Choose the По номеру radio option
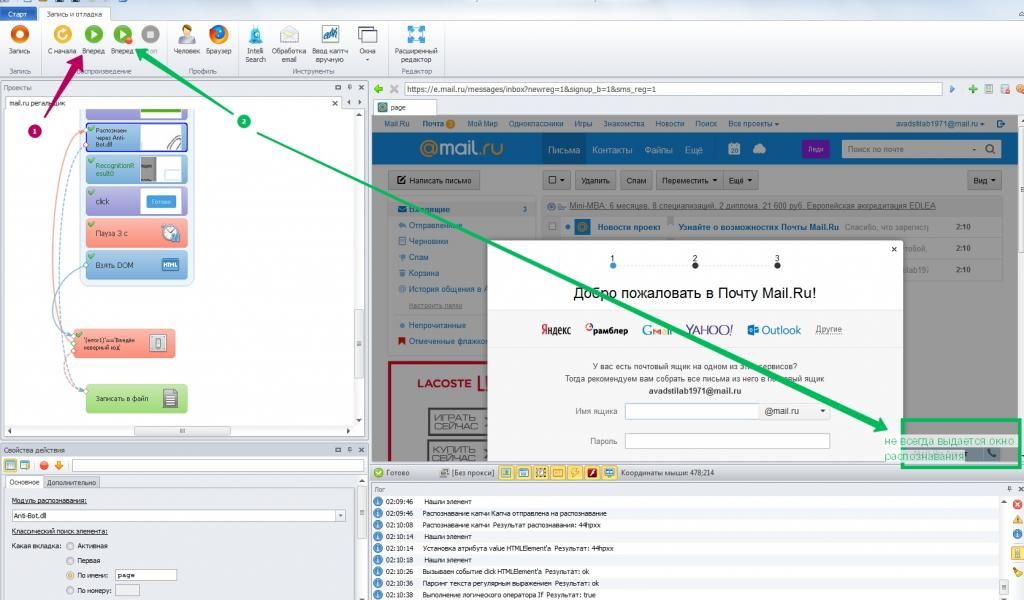This screenshot has height=600, width=1024. tap(71, 590)
